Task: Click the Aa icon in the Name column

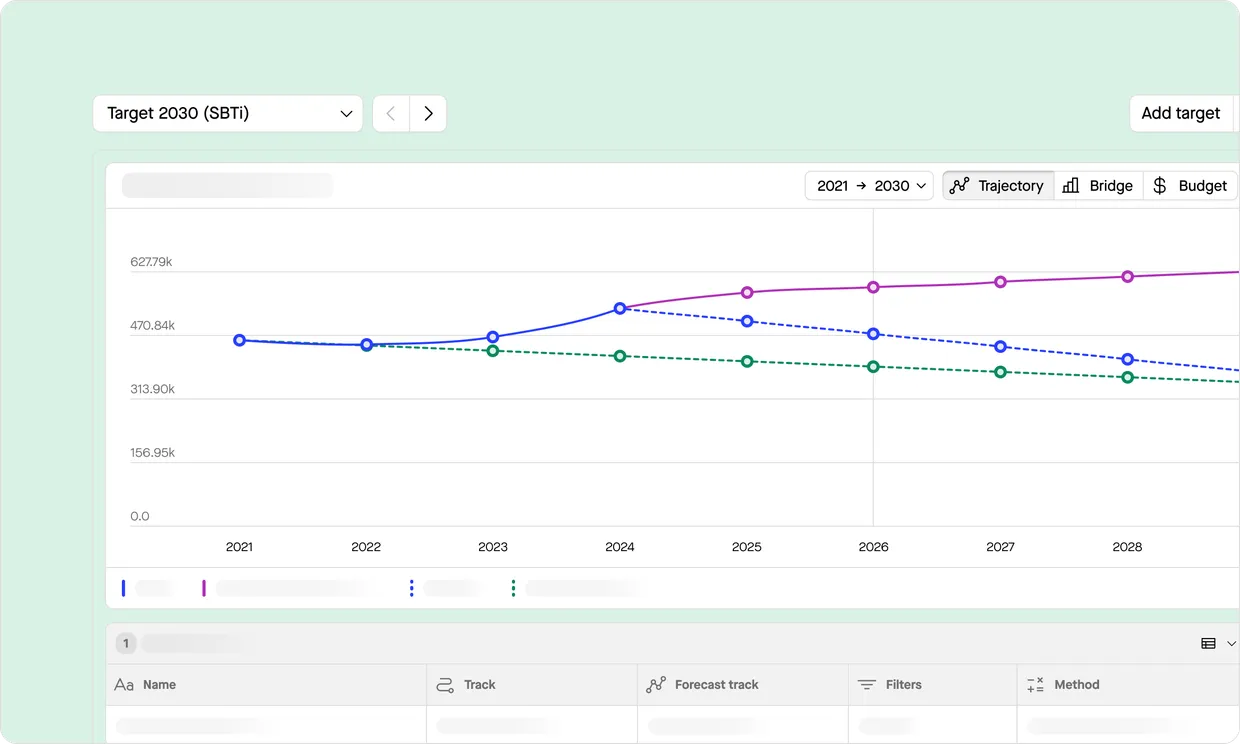Action: [123, 685]
